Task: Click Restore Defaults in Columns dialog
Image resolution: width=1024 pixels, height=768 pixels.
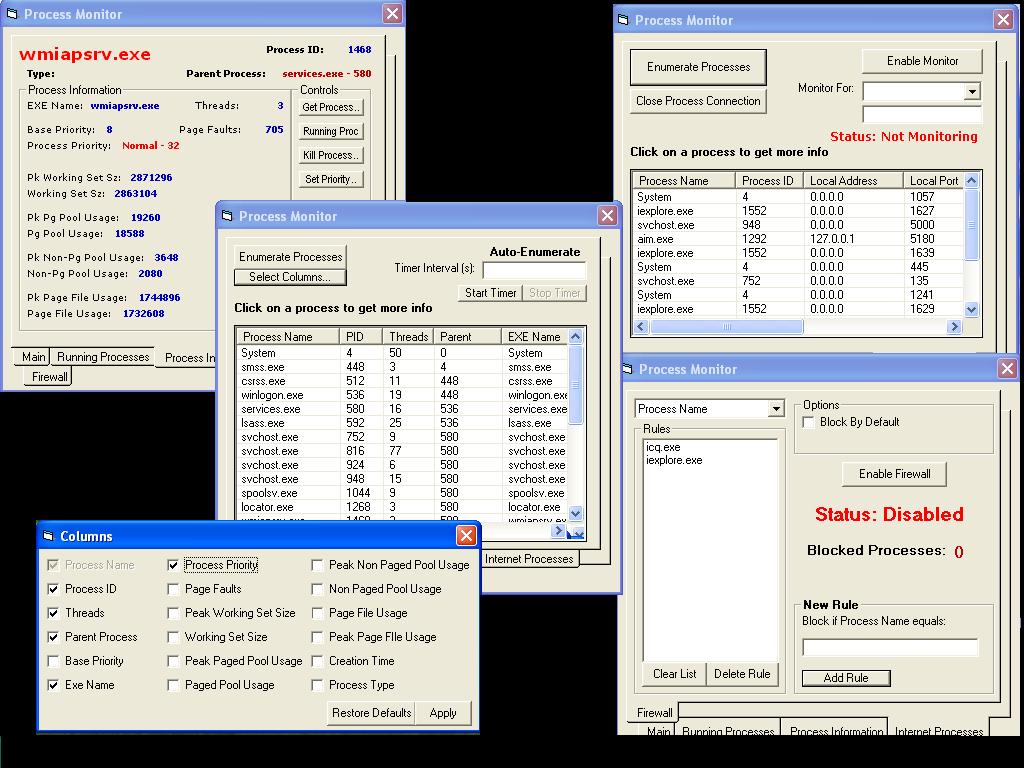Action: [371, 713]
